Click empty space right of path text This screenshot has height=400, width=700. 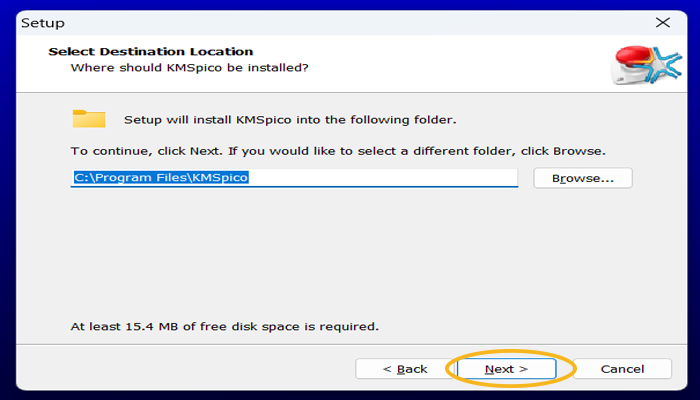(x=400, y=178)
